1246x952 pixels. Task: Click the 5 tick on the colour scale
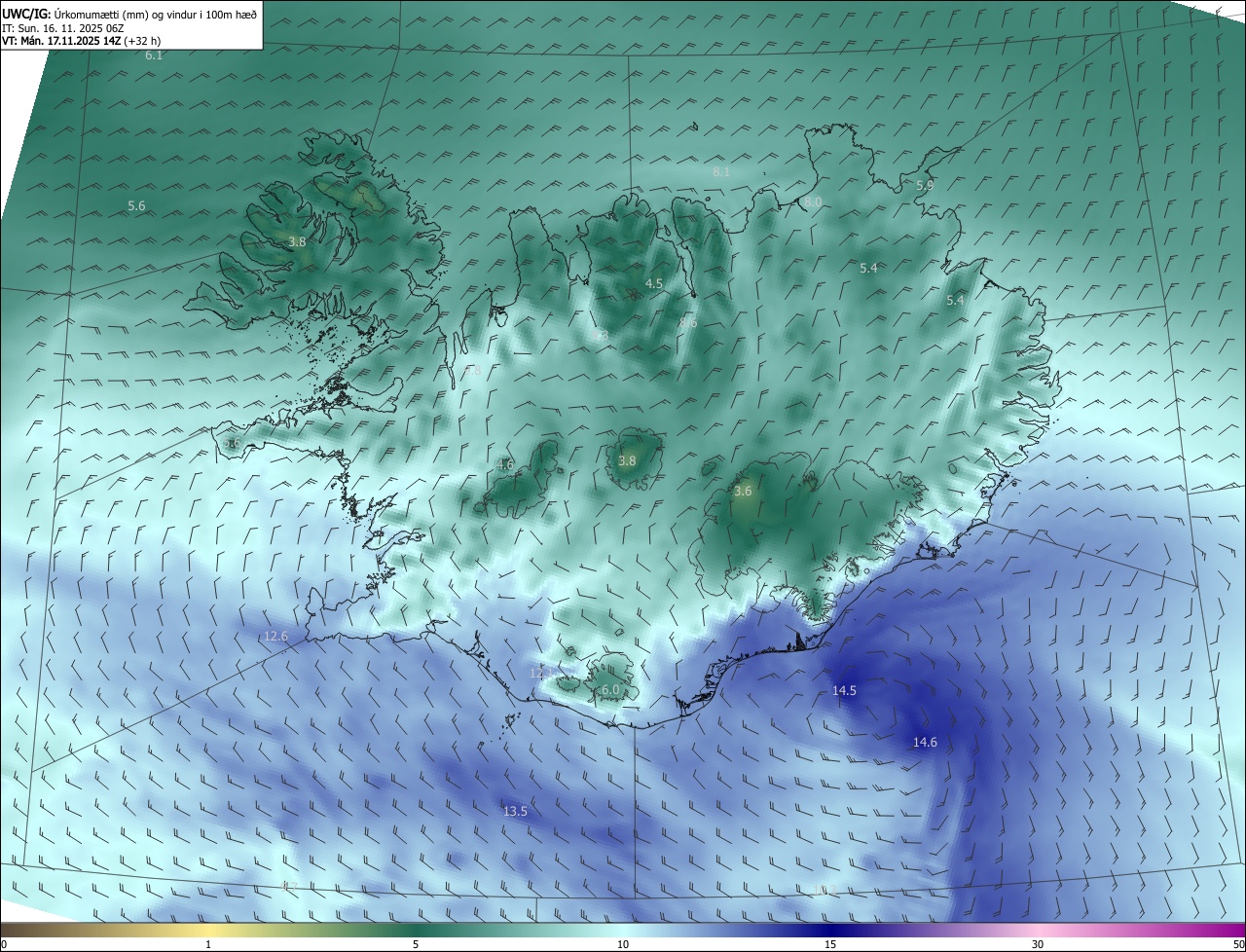pyautogui.click(x=416, y=944)
